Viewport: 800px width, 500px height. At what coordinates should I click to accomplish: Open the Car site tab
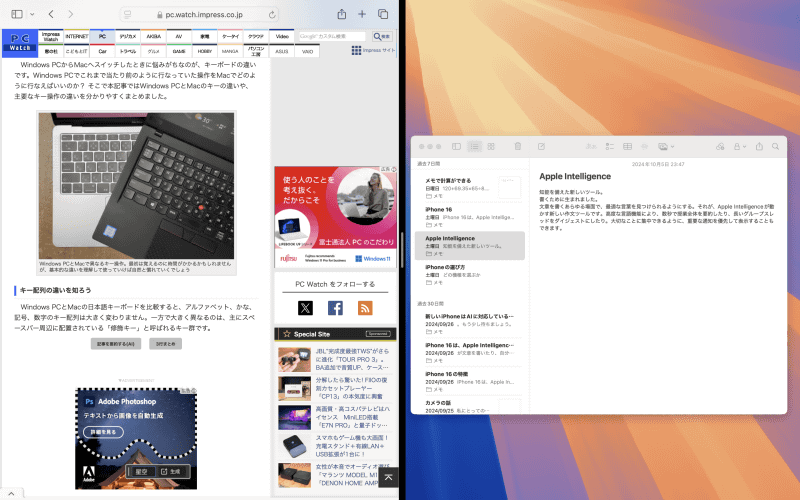click(102, 51)
